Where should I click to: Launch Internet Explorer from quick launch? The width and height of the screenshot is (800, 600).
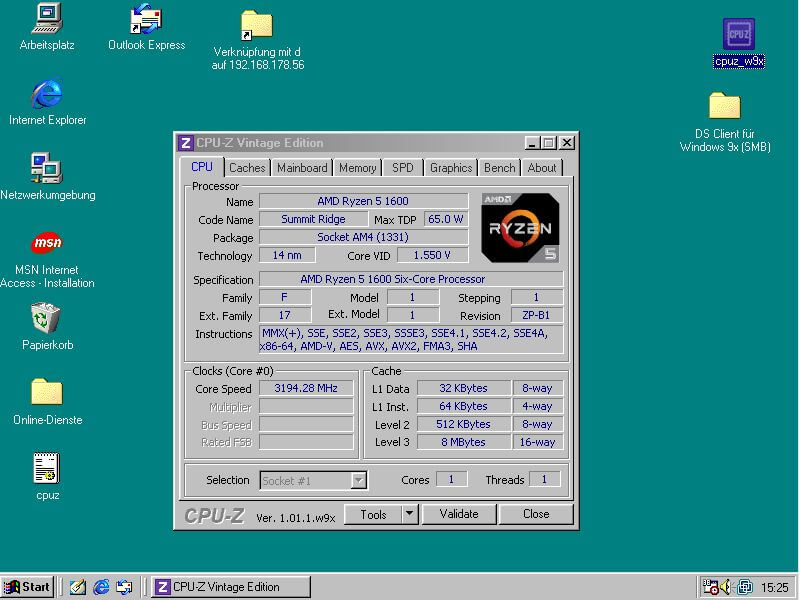pos(101,587)
